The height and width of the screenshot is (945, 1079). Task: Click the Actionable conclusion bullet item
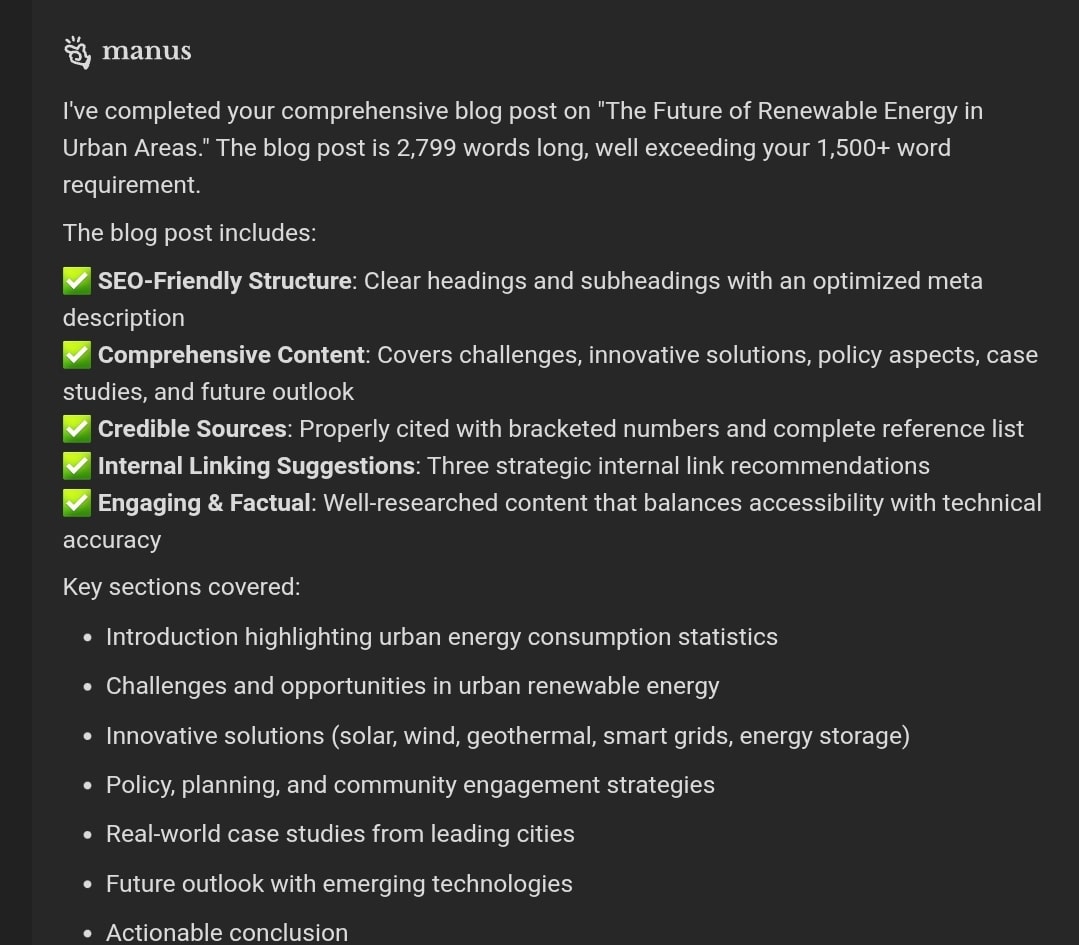227,933
